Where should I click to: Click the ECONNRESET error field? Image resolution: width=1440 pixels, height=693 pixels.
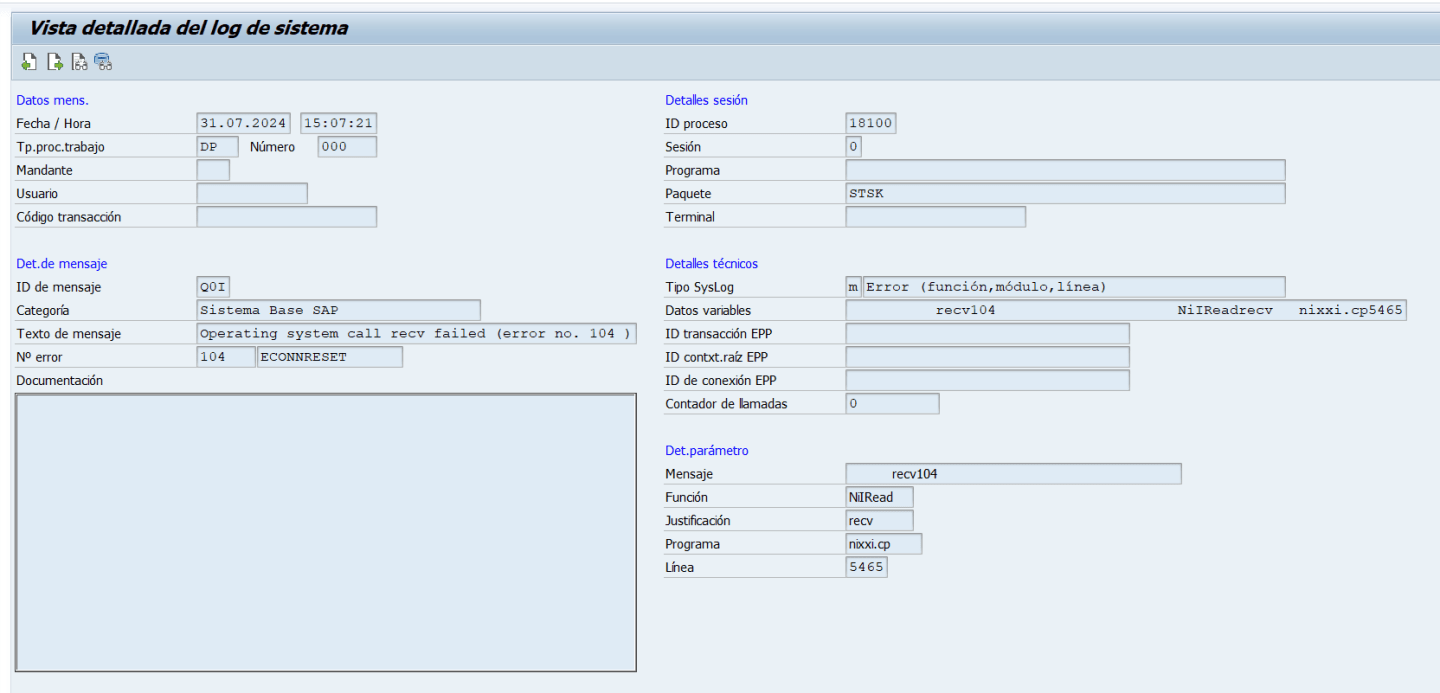tap(330, 356)
